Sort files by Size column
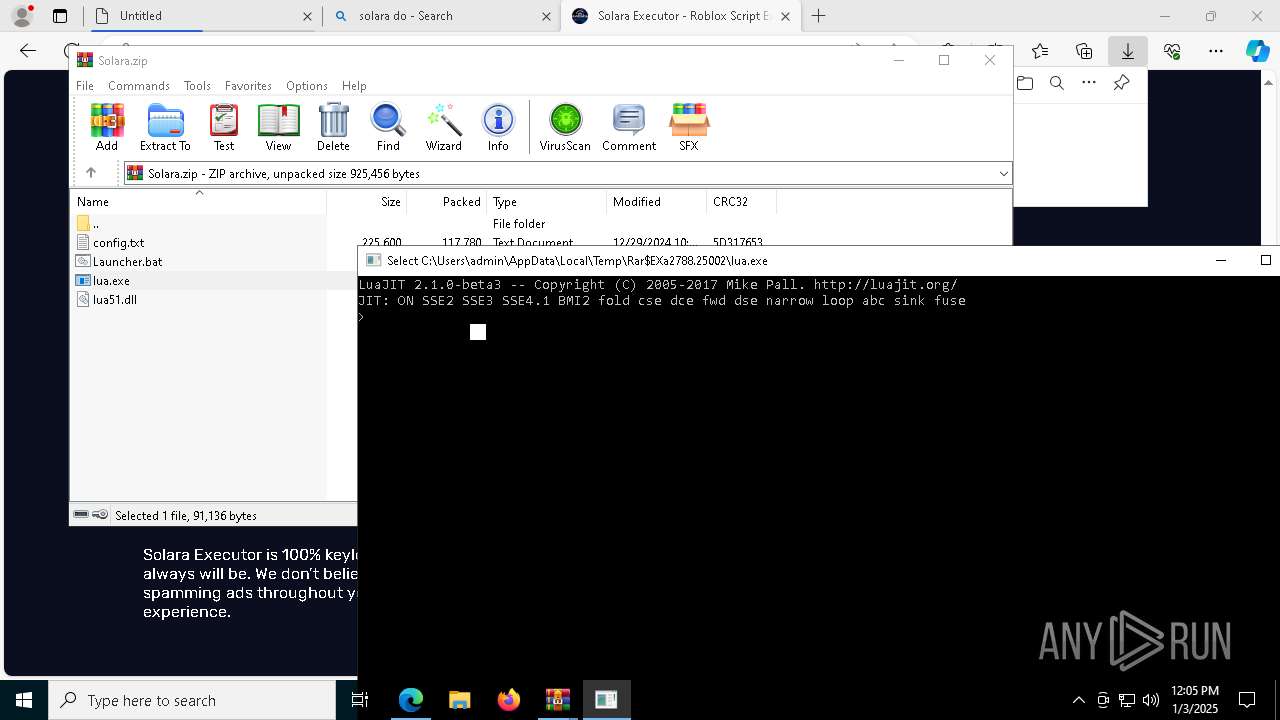 [x=367, y=202]
